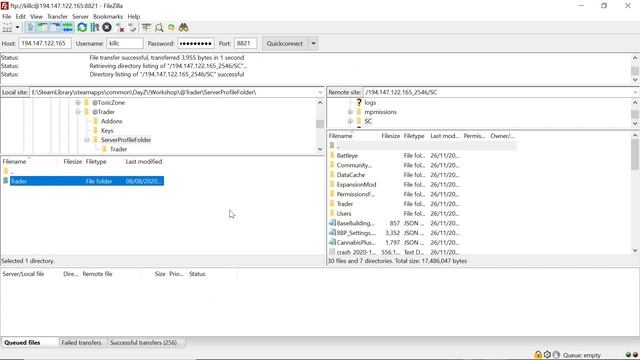
Task: Click the Quickconnect button
Action: coord(285,43)
